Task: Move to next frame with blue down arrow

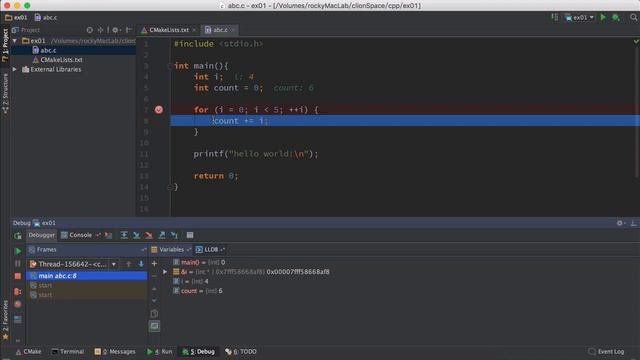Action: click(141, 264)
